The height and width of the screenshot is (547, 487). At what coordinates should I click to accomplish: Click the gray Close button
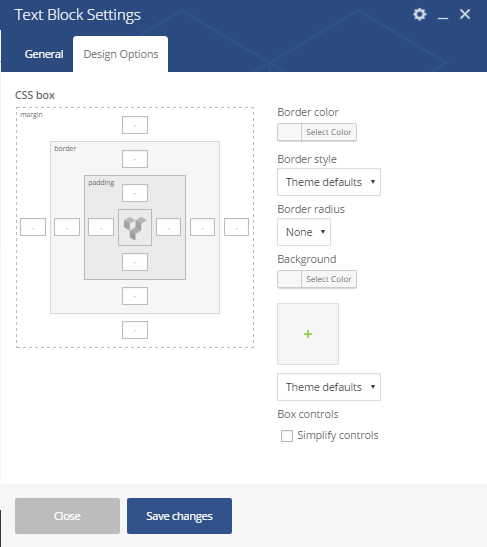[x=67, y=516]
